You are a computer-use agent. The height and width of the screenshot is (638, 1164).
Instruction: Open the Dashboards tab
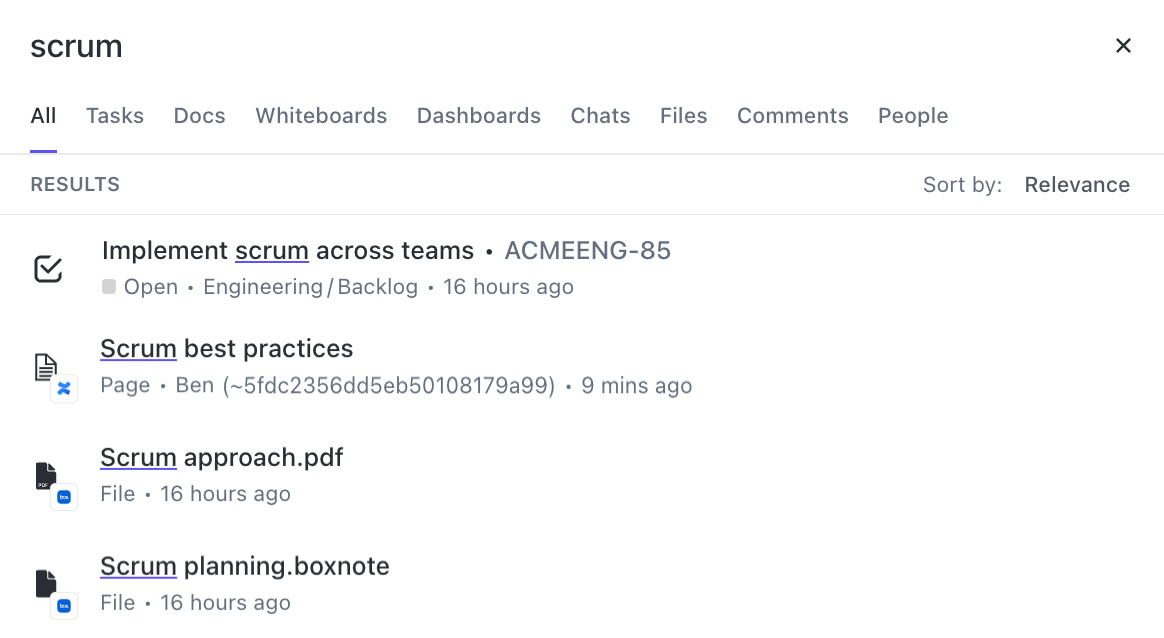478,116
